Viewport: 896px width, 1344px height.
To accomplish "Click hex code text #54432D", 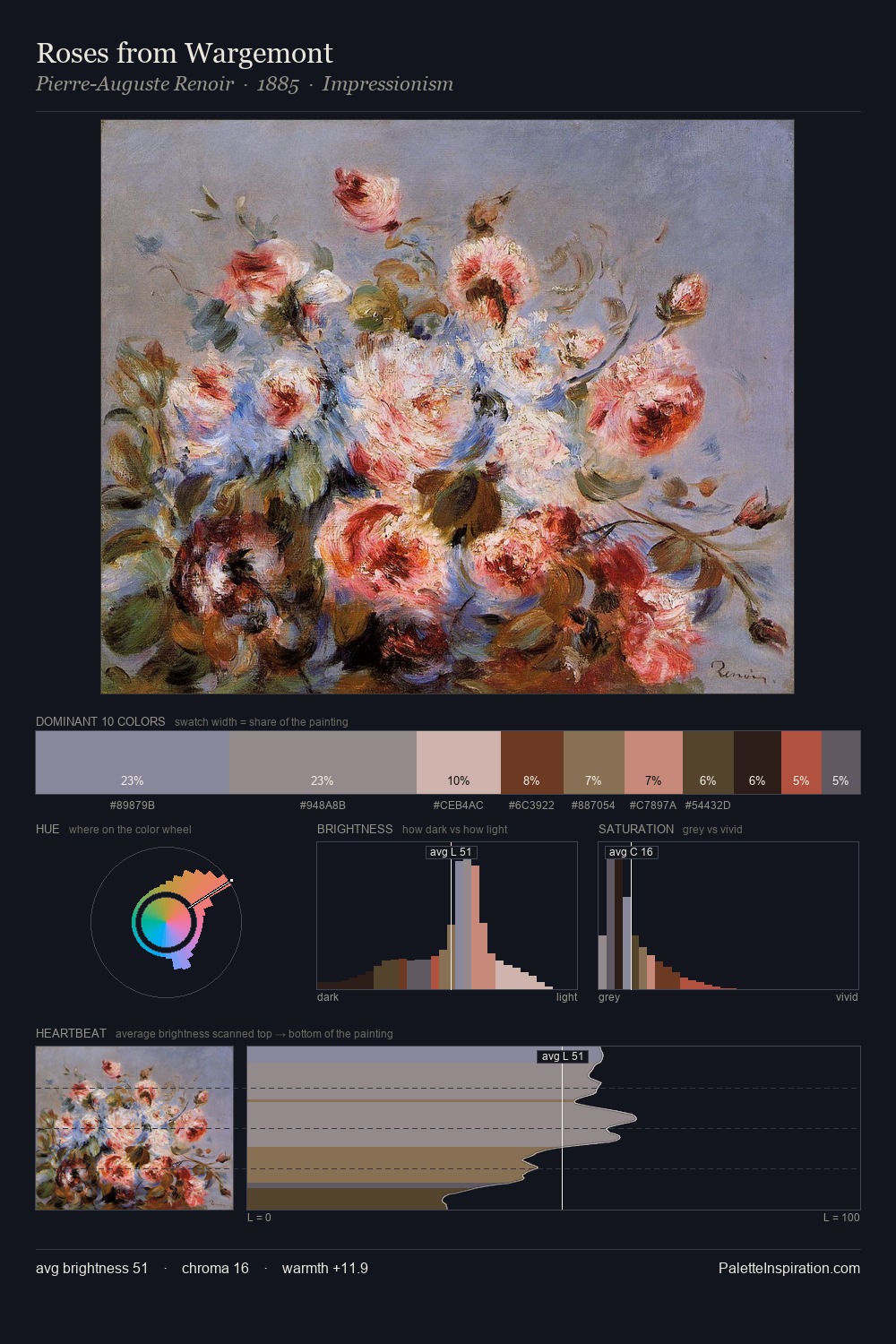I will point(708,806).
